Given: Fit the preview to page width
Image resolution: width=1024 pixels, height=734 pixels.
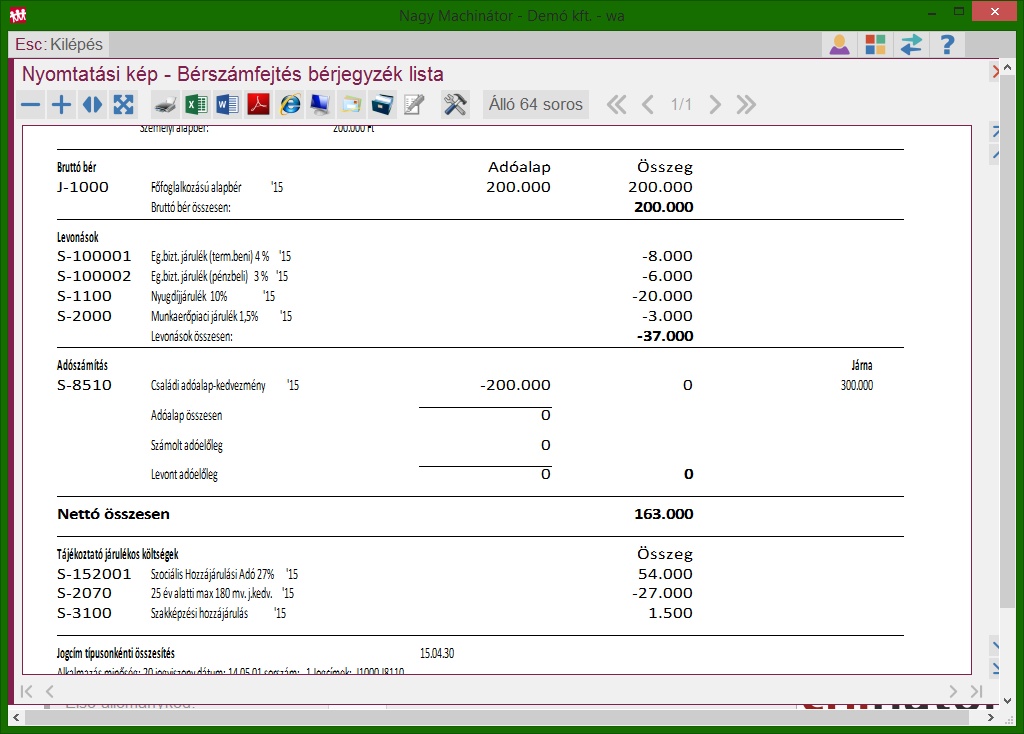Looking at the screenshot, I should (x=93, y=105).
